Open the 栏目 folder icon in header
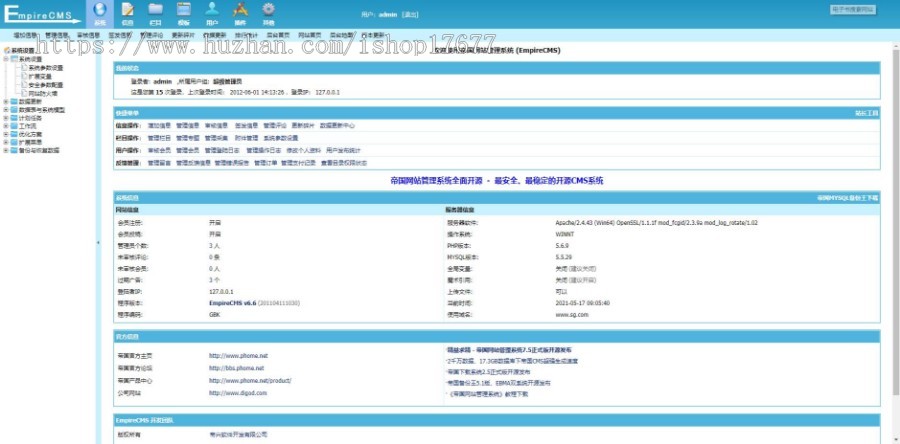900x444 pixels. (x=156, y=11)
